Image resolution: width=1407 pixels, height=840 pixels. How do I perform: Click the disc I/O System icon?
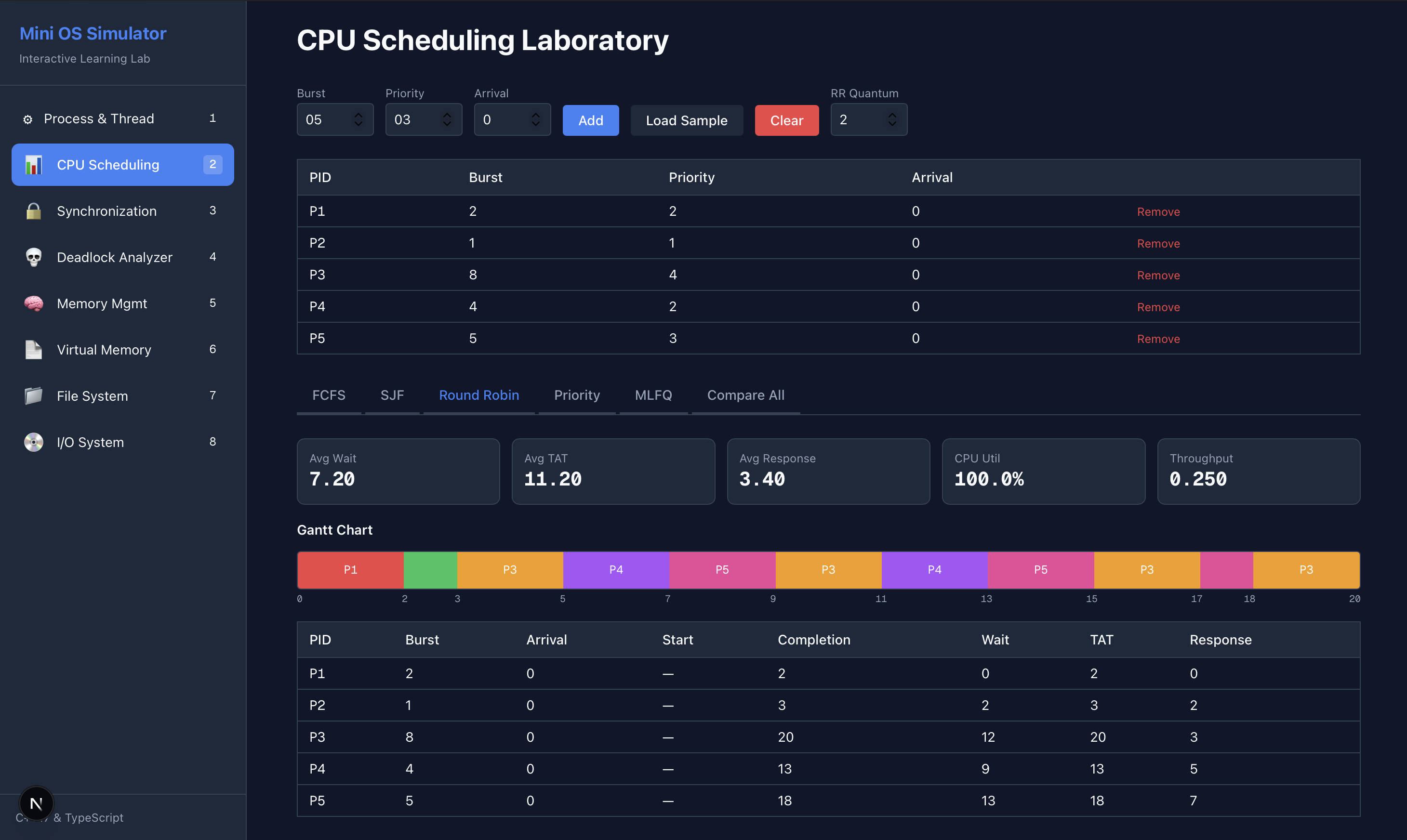coord(33,442)
